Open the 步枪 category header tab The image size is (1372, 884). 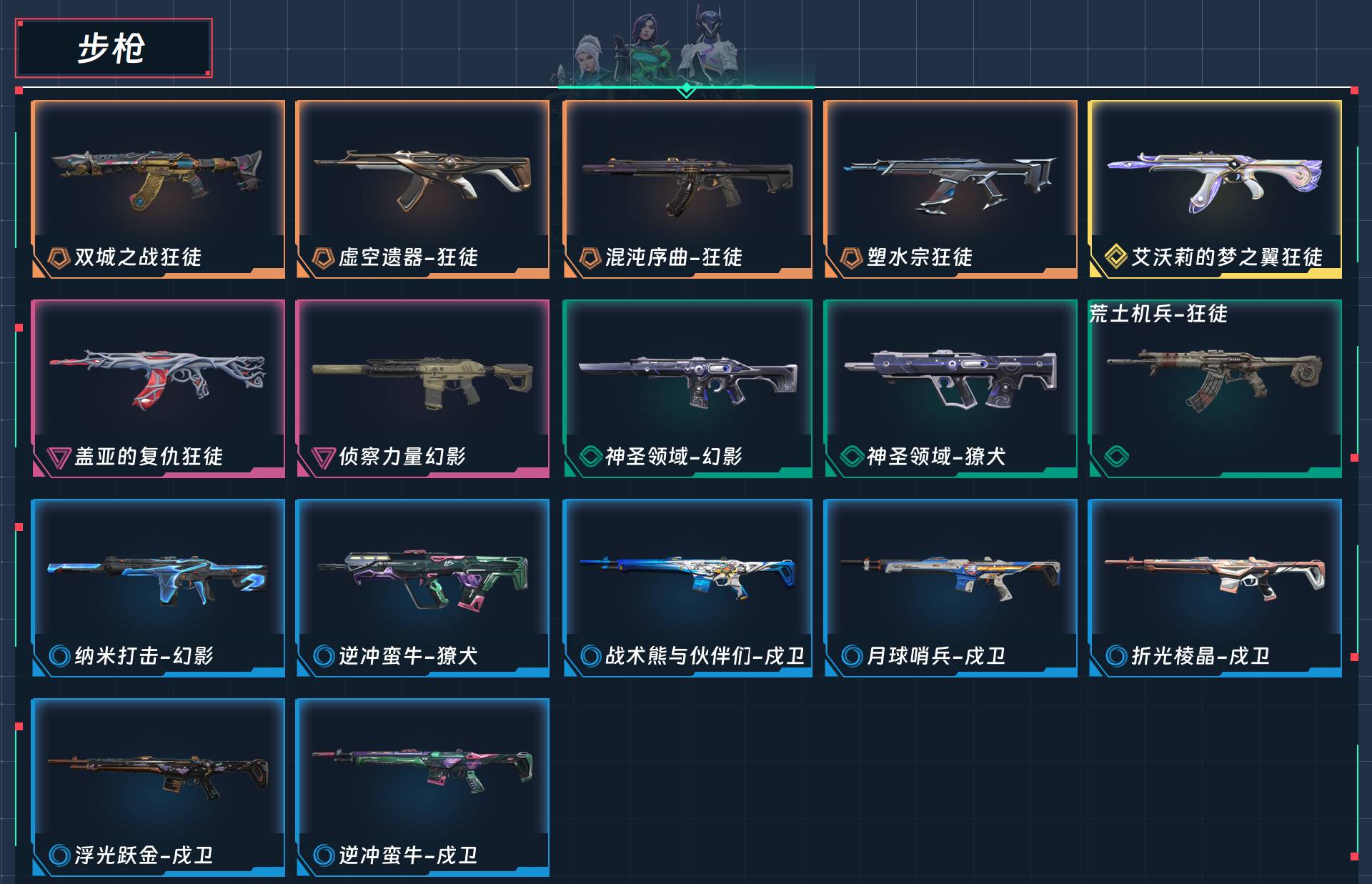(114, 48)
